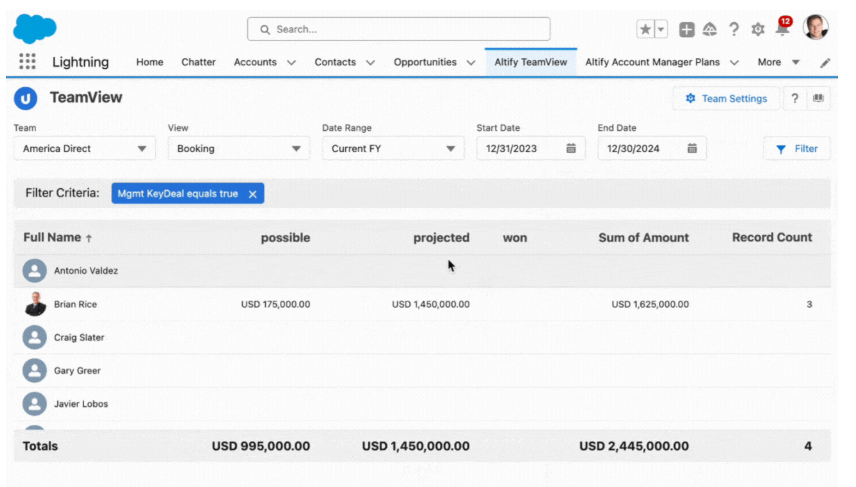This screenshot has width=856, height=487.
Task: Click the Team Settings button
Action: (x=727, y=98)
